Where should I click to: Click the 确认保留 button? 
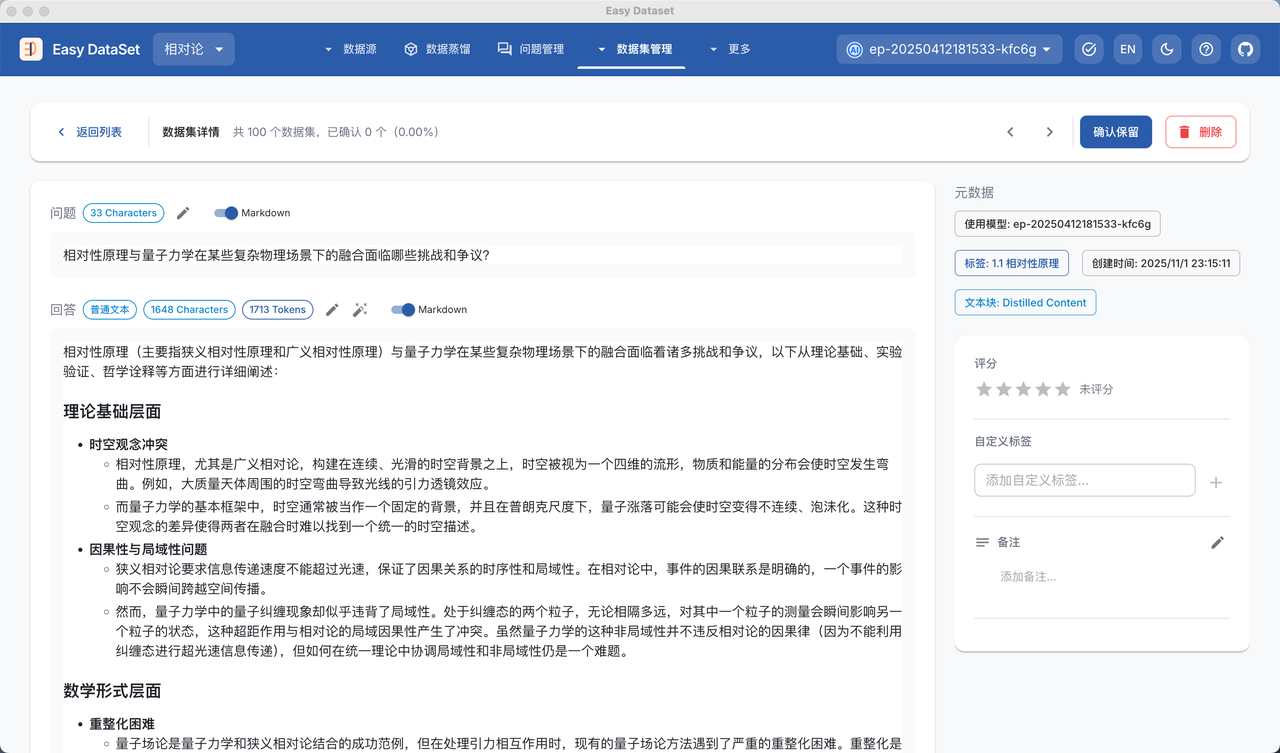pyautogui.click(x=1115, y=132)
